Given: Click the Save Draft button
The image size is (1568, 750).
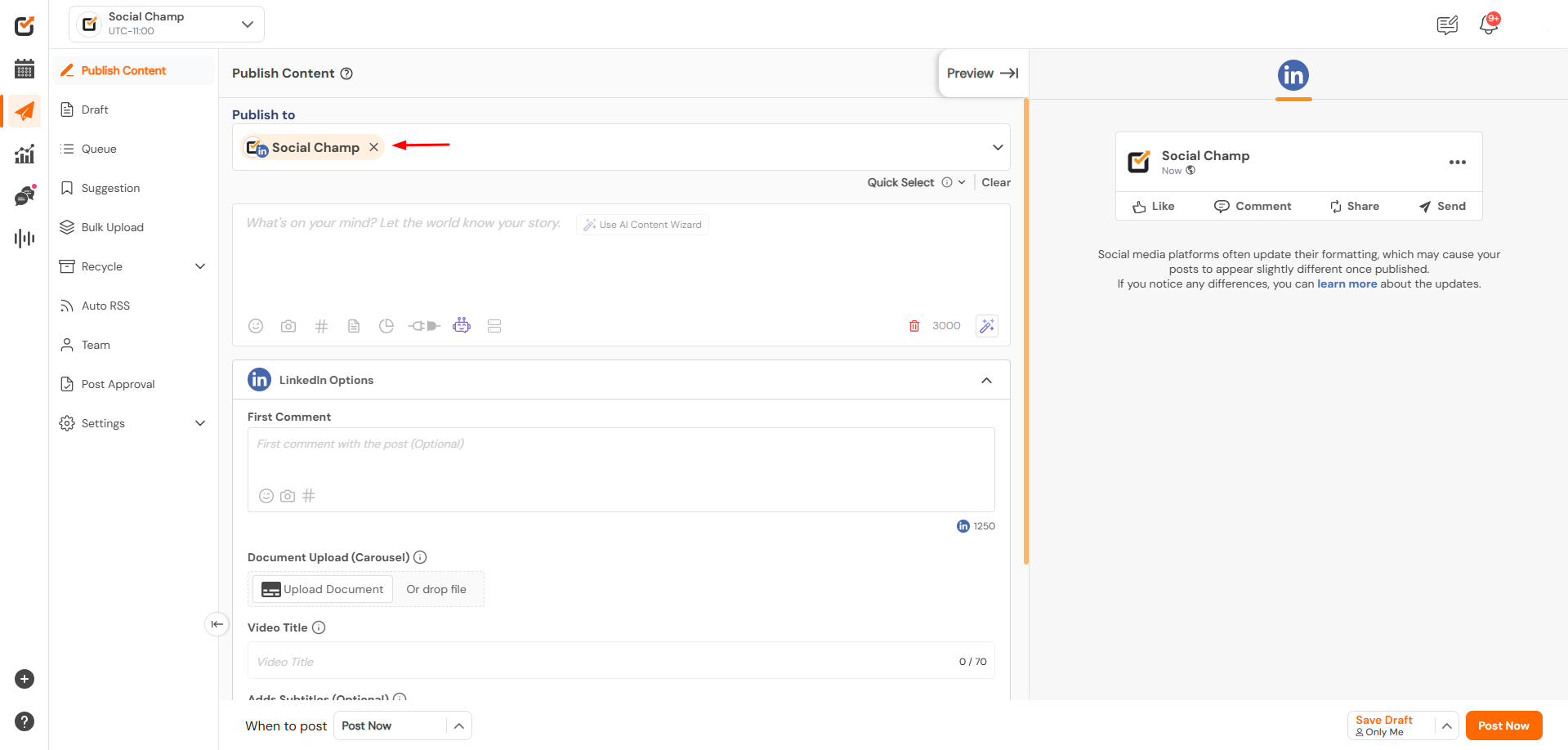Looking at the screenshot, I should click(x=1392, y=725).
